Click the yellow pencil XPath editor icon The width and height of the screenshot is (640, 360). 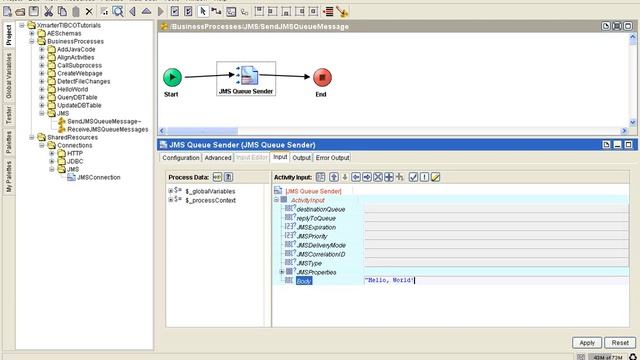(436, 177)
